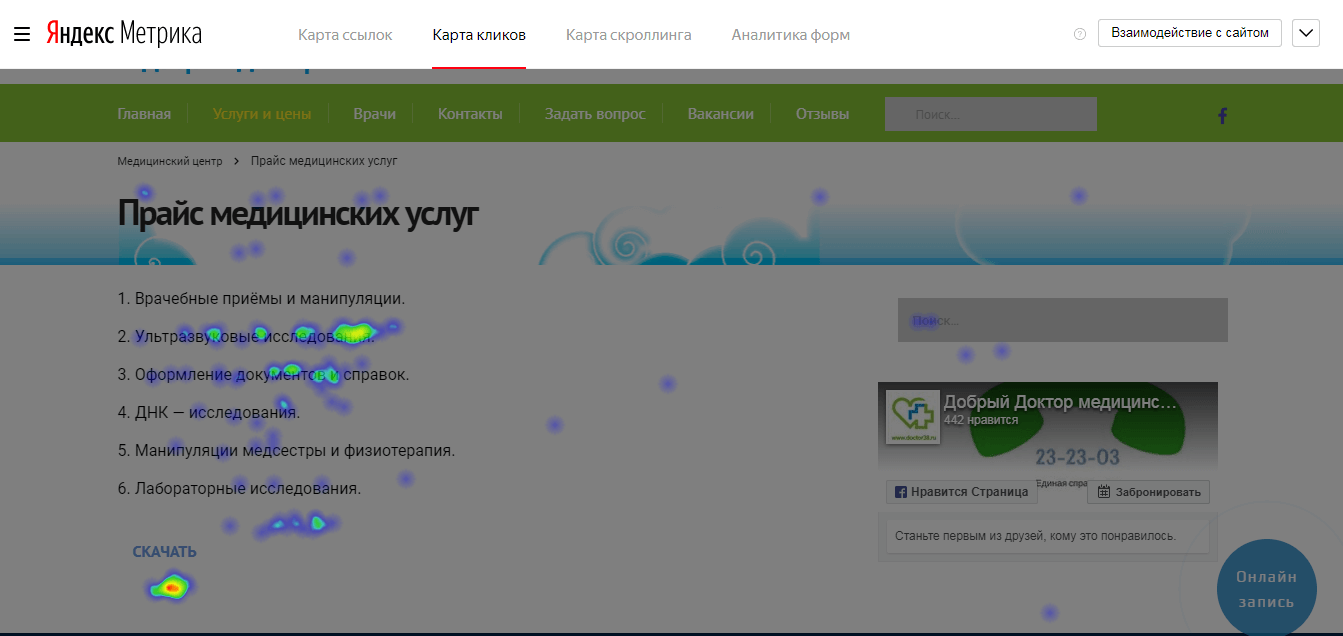The height and width of the screenshot is (636, 1343).
Task: Open Контакты menu item
Action: pyautogui.click(x=470, y=114)
